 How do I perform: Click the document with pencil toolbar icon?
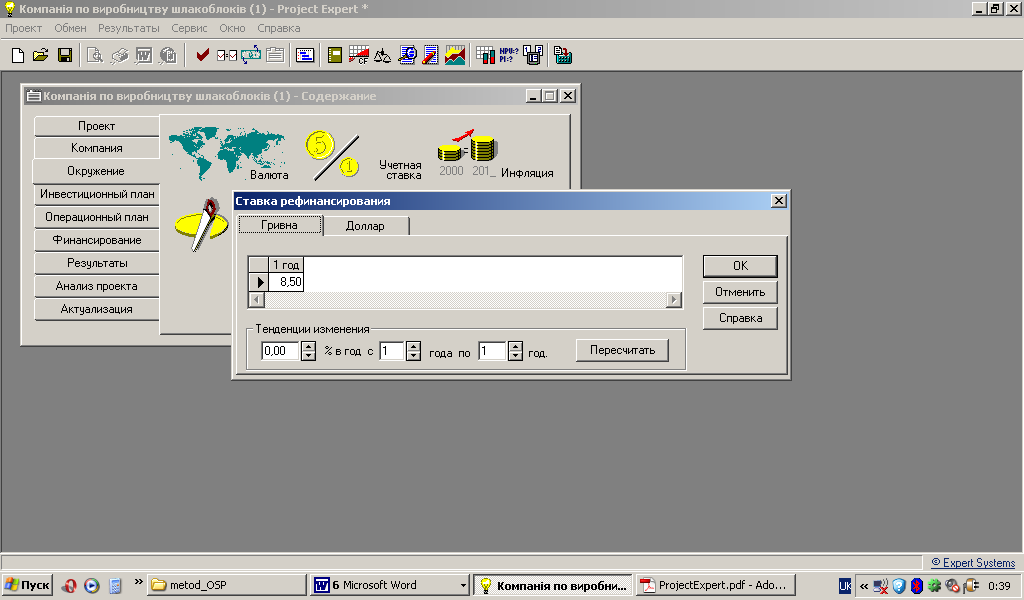[430, 55]
